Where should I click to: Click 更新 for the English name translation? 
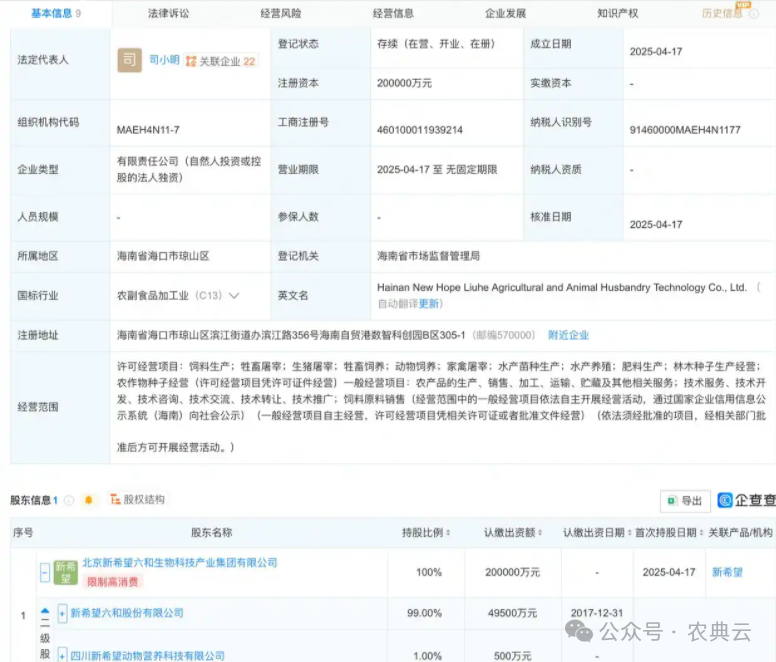tap(429, 304)
